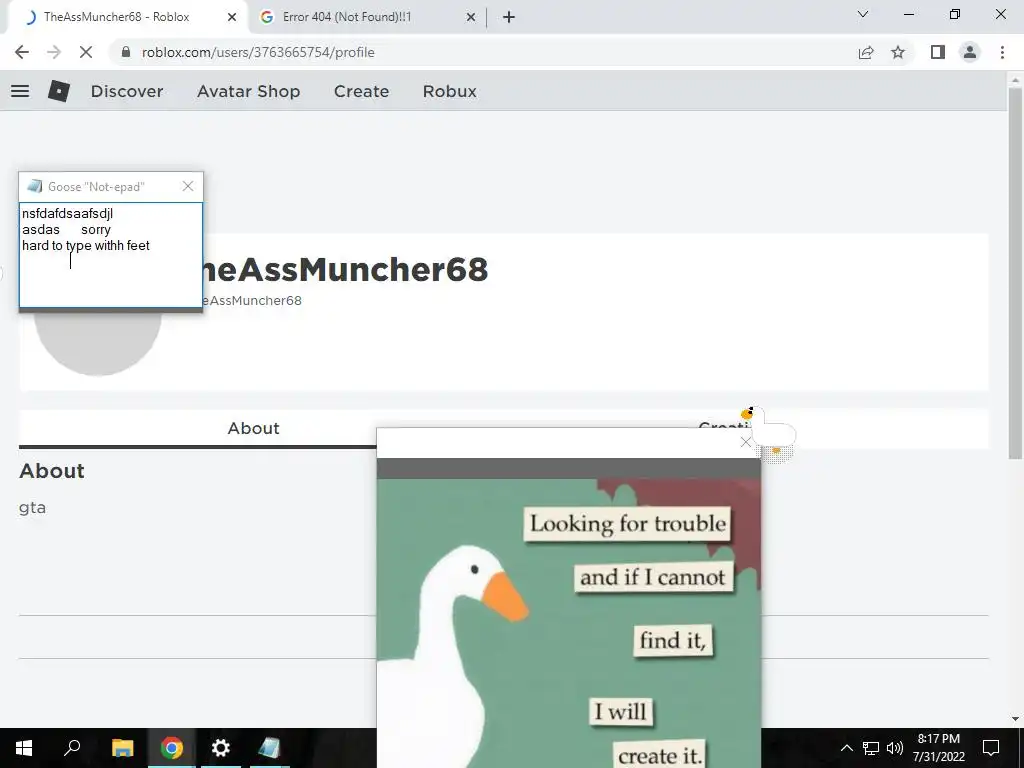Select the TheAssMuncher68 - Roblox tab

(x=127, y=17)
